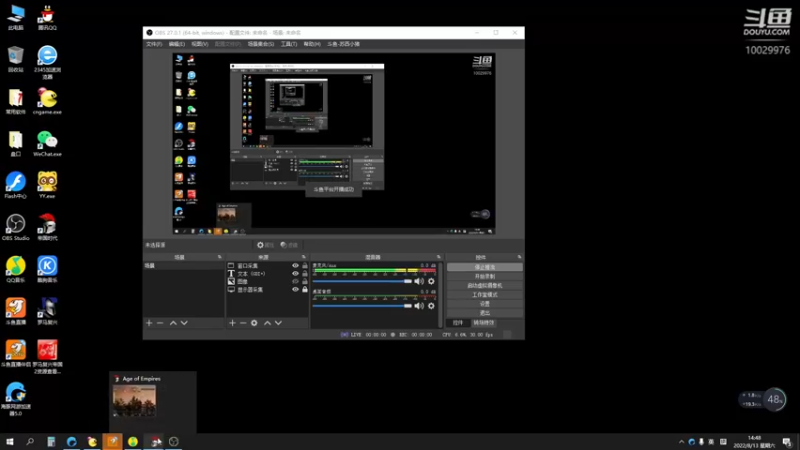800x450 pixels.
Task: Open Desktop Audio settings gear
Action: 431,306
